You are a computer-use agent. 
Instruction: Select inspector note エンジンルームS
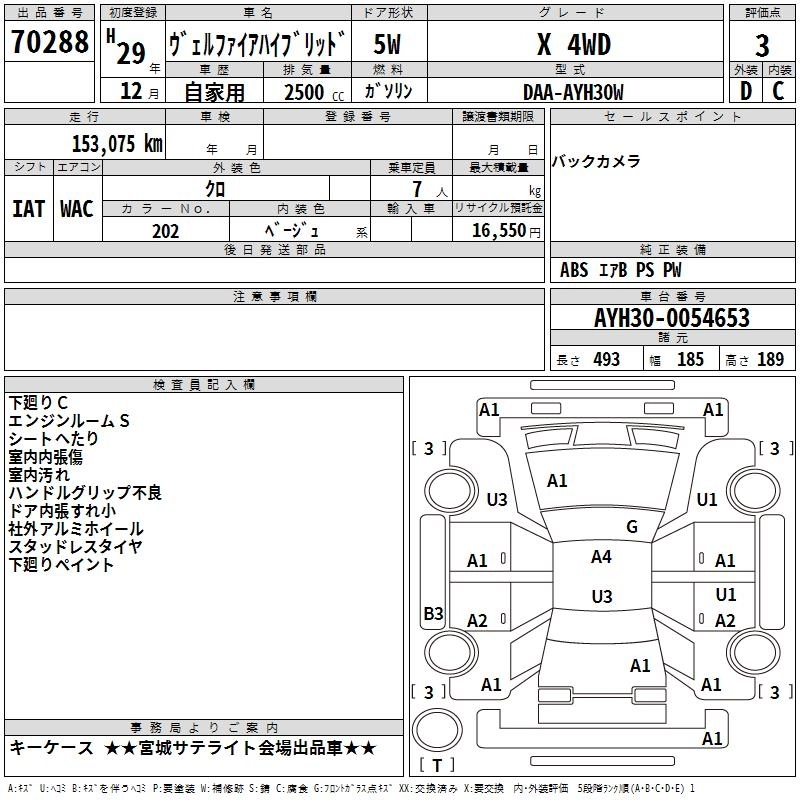[x=69, y=420]
